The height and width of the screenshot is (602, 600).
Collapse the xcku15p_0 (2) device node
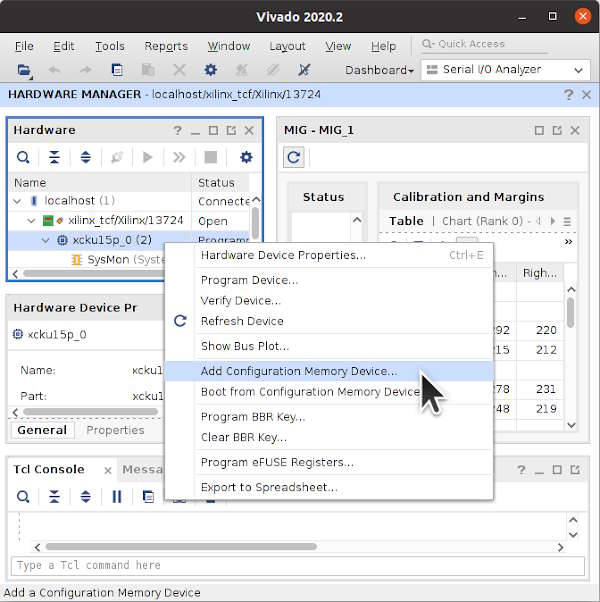tap(46, 240)
